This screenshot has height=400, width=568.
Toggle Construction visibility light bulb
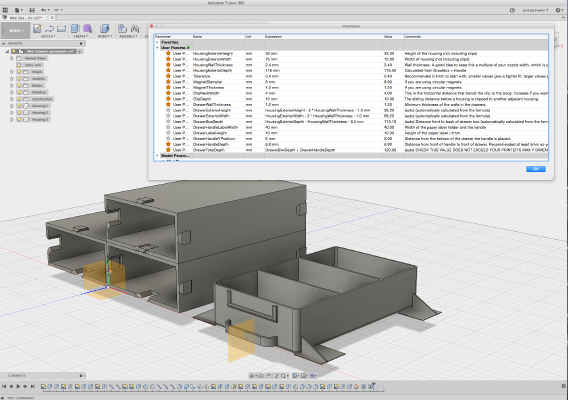click(19, 99)
